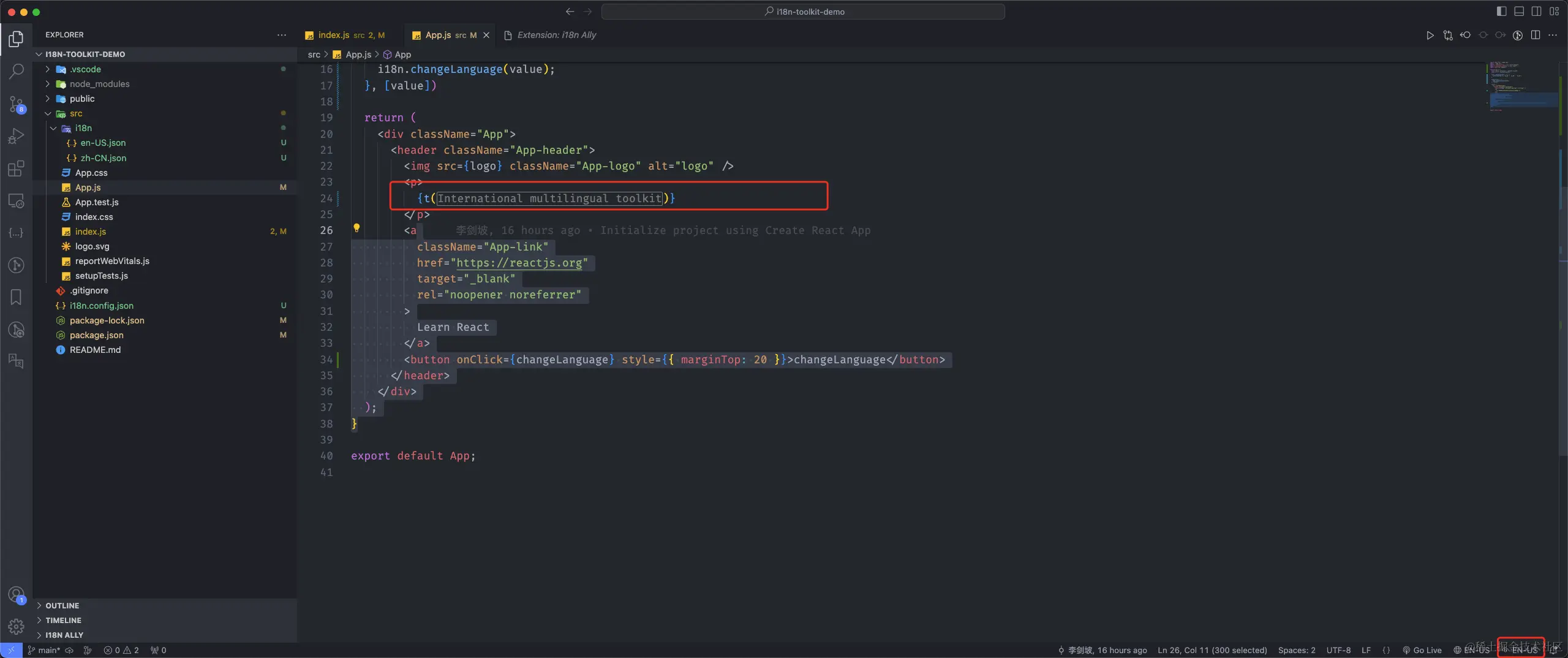Open the en-US.json file
Viewport: 1568px width, 658px height.
point(165,143)
